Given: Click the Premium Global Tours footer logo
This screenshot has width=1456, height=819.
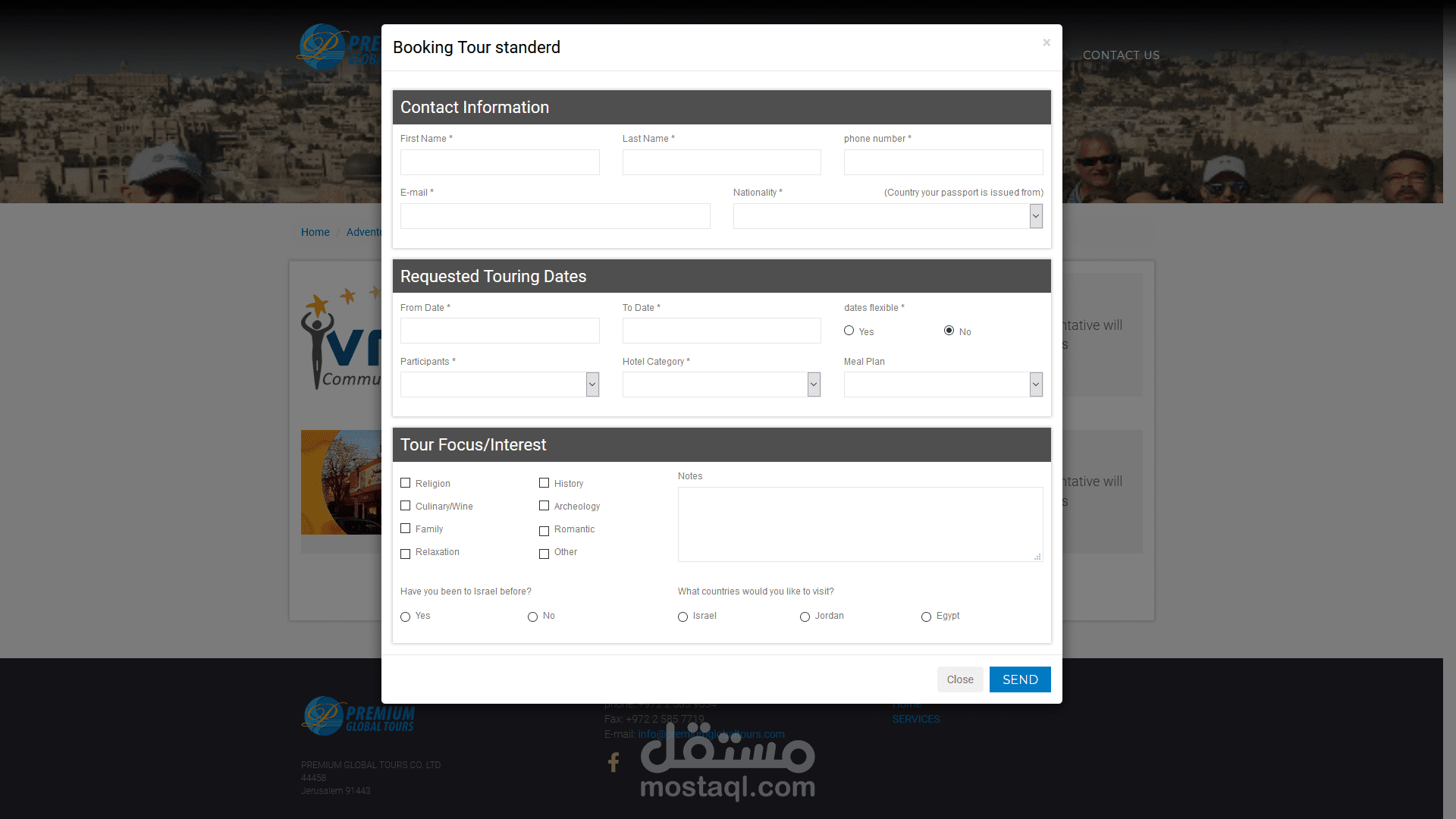Looking at the screenshot, I should tap(359, 716).
